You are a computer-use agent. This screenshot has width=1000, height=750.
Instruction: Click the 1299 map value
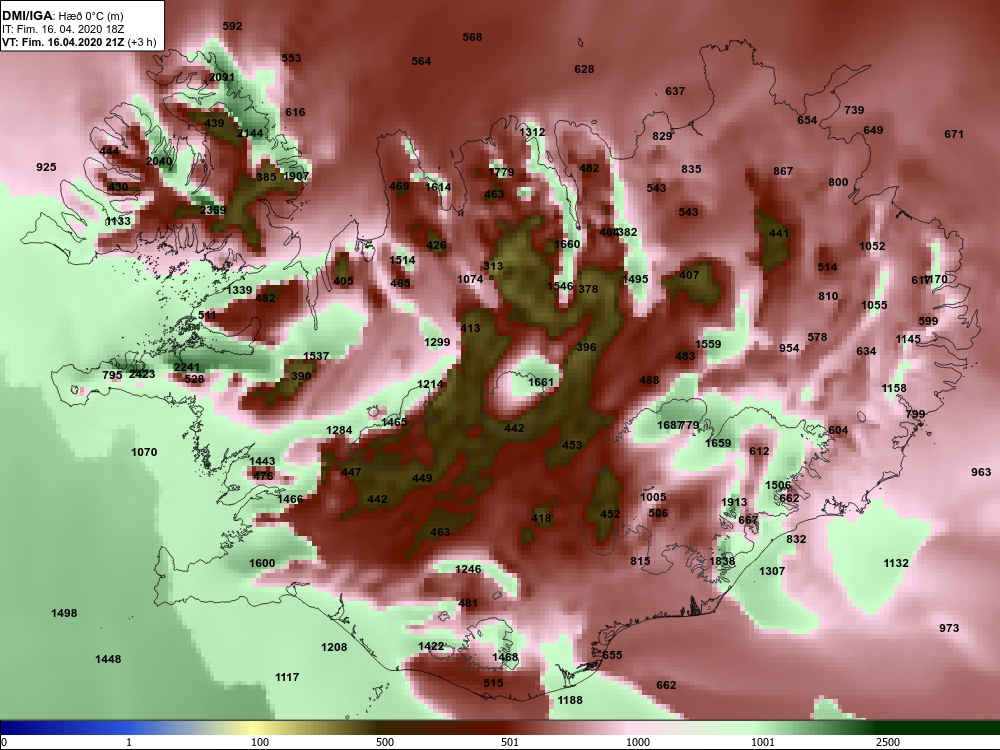coord(437,342)
